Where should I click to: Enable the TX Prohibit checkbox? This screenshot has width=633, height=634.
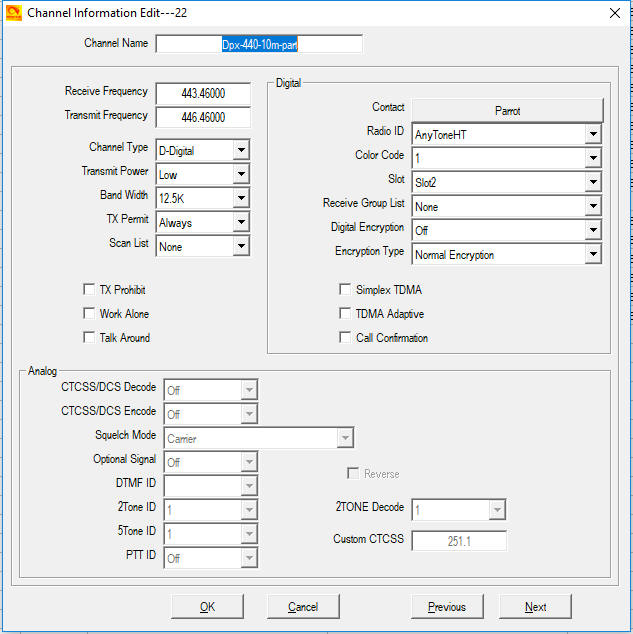[x=90, y=290]
